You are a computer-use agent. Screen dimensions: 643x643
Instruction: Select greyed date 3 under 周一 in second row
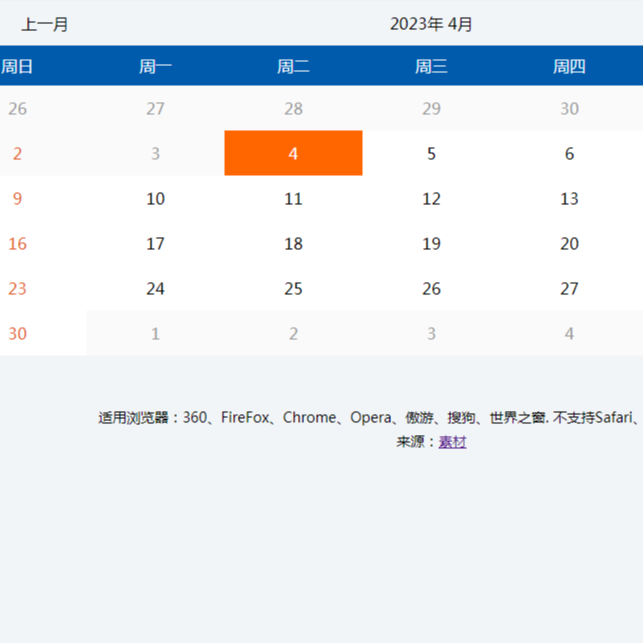(155, 153)
